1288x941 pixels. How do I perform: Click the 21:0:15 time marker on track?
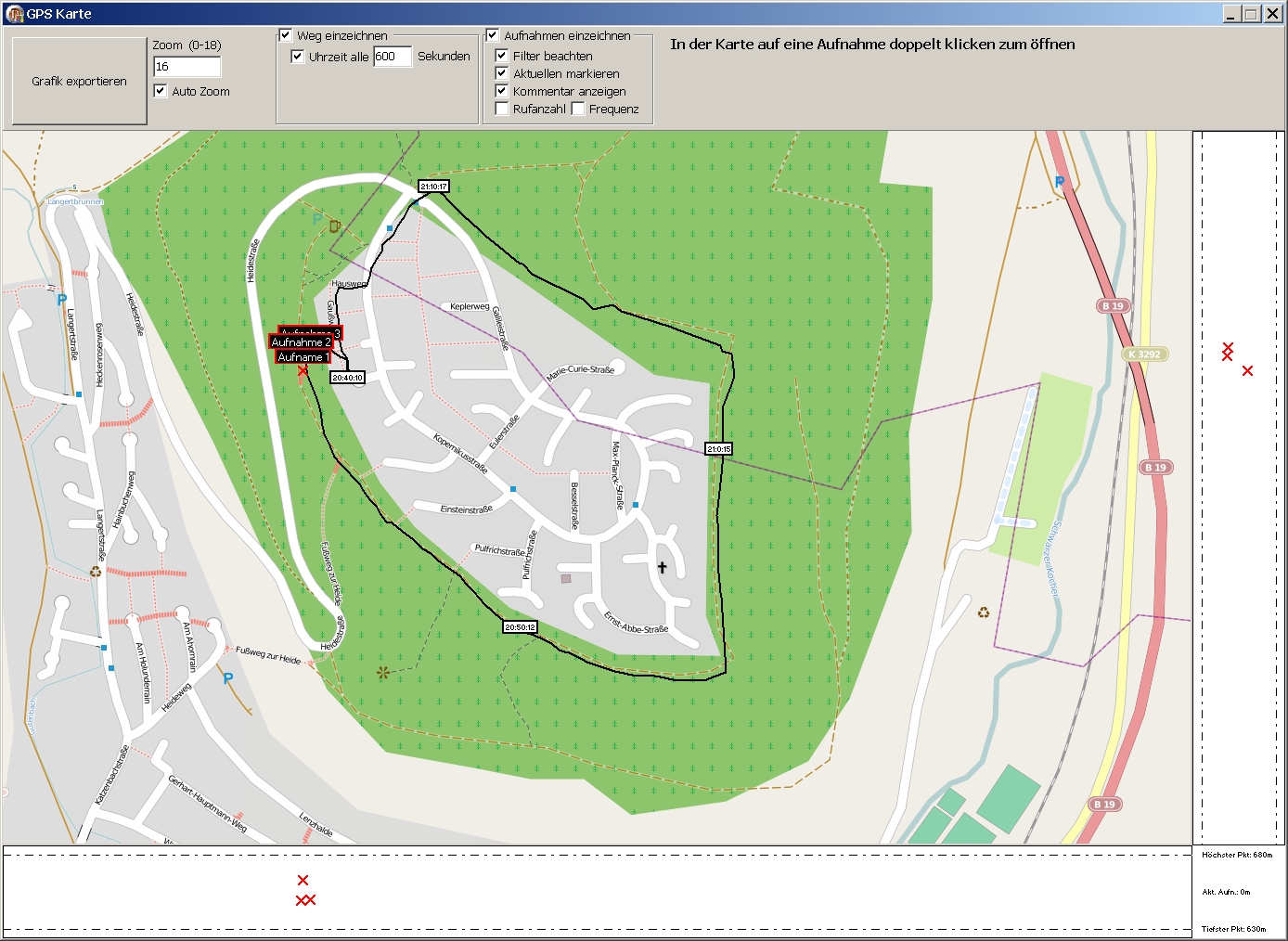(x=718, y=449)
